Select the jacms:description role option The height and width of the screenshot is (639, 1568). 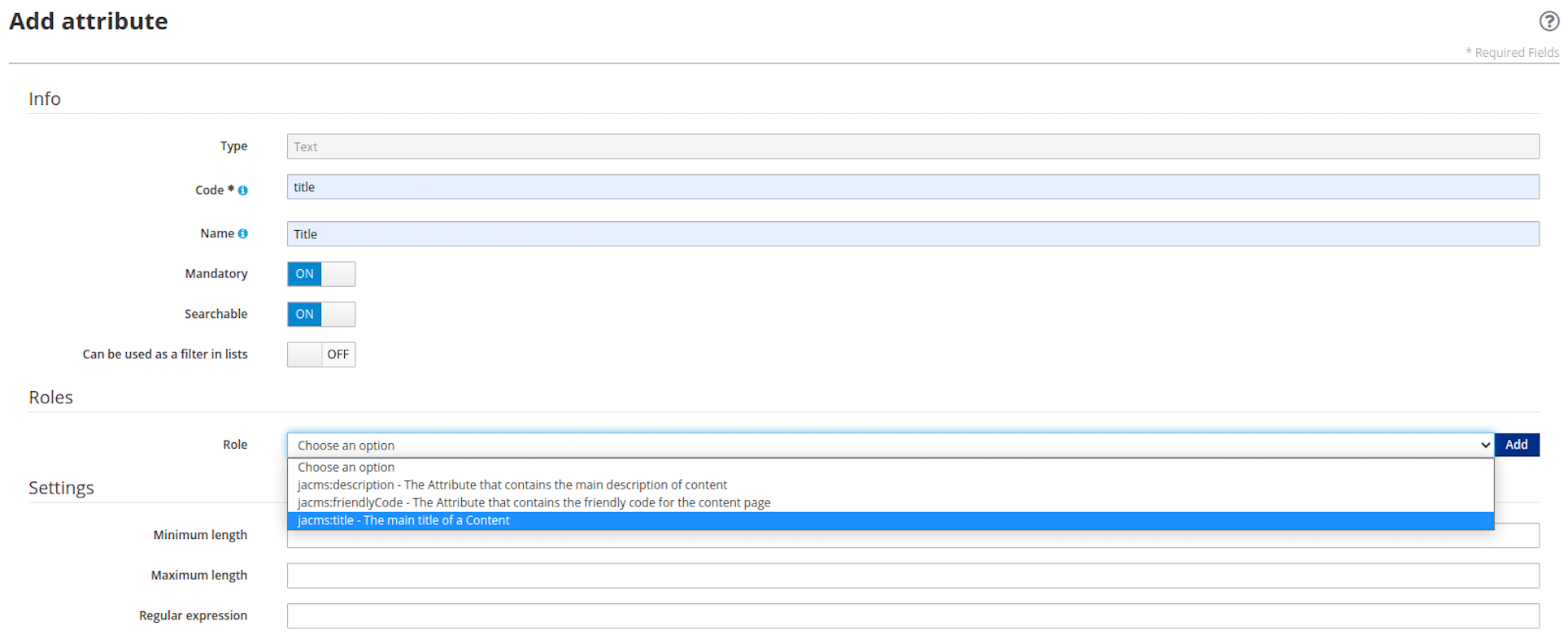pyautogui.click(x=891, y=485)
